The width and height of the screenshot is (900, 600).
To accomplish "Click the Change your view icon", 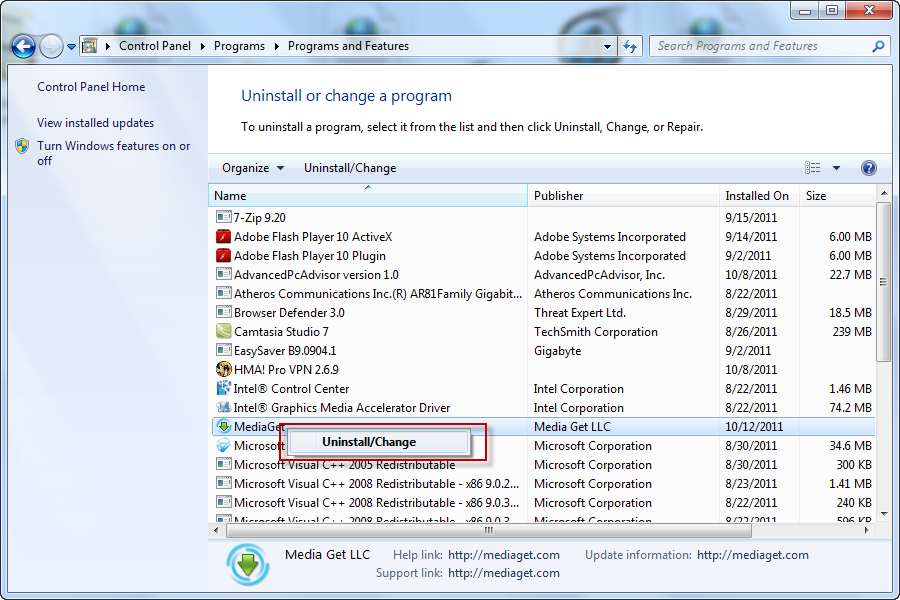I will (812, 168).
